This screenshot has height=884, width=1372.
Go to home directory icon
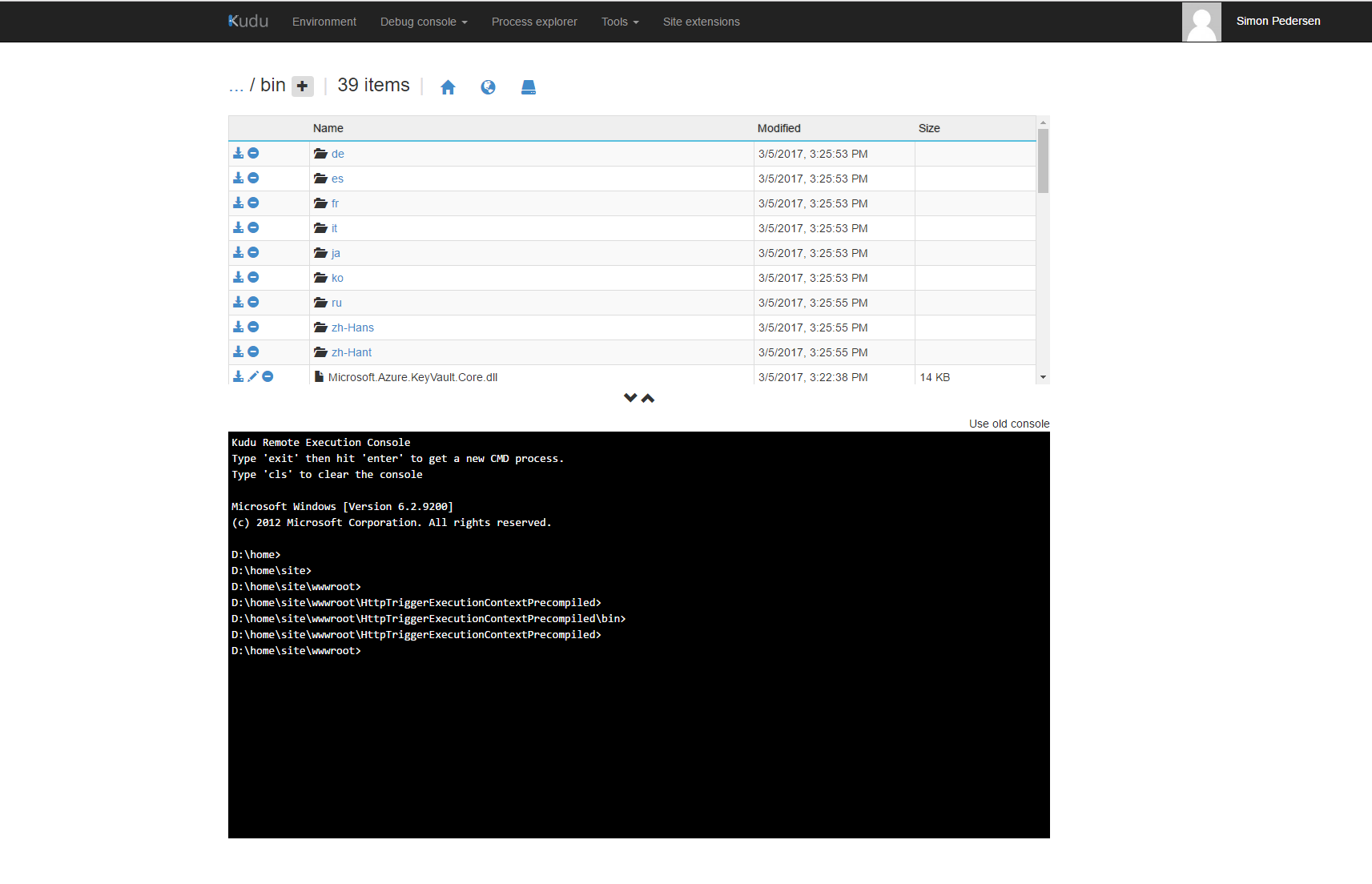[x=448, y=87]
